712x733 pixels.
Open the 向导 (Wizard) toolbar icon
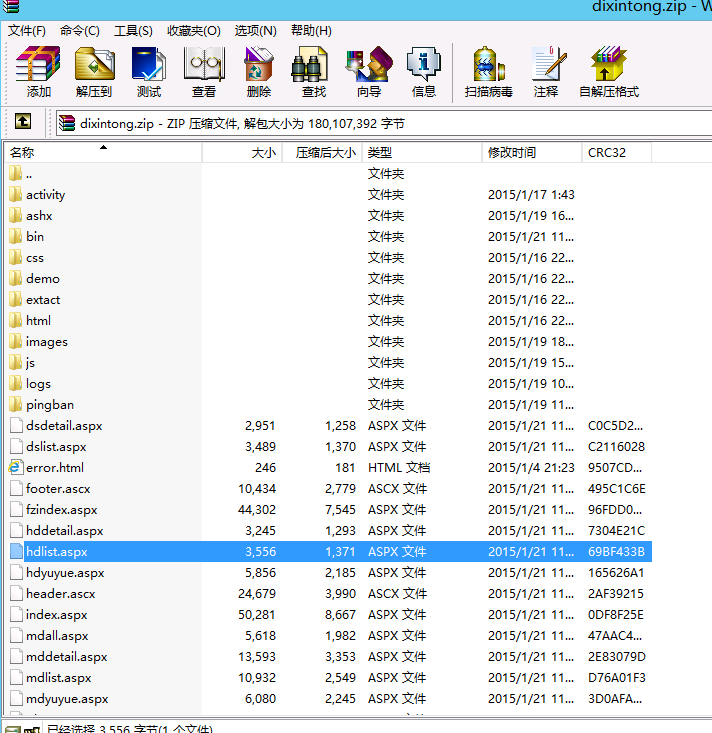pos(369,64)
